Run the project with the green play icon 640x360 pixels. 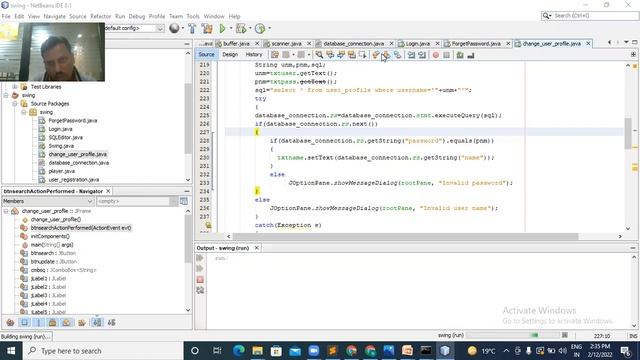tap(222, 28)
